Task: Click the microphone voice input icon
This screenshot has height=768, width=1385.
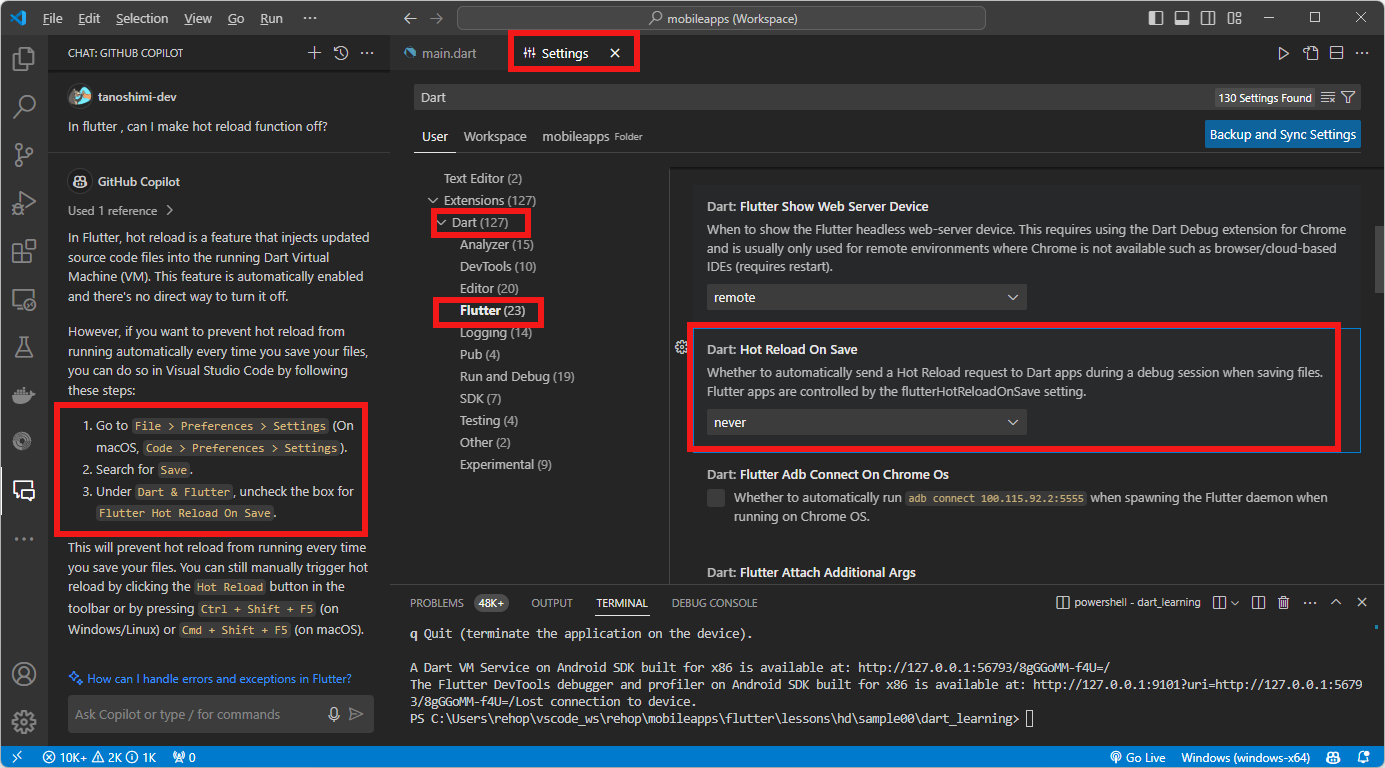Action: coord(334,714)
